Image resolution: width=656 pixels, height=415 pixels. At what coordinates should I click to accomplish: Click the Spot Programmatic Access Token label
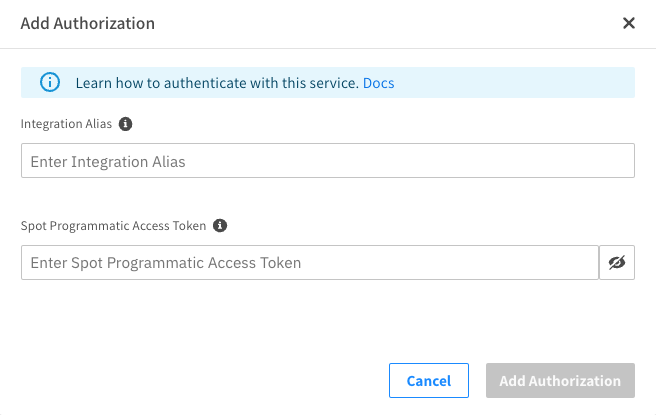(x=113, y=226)
